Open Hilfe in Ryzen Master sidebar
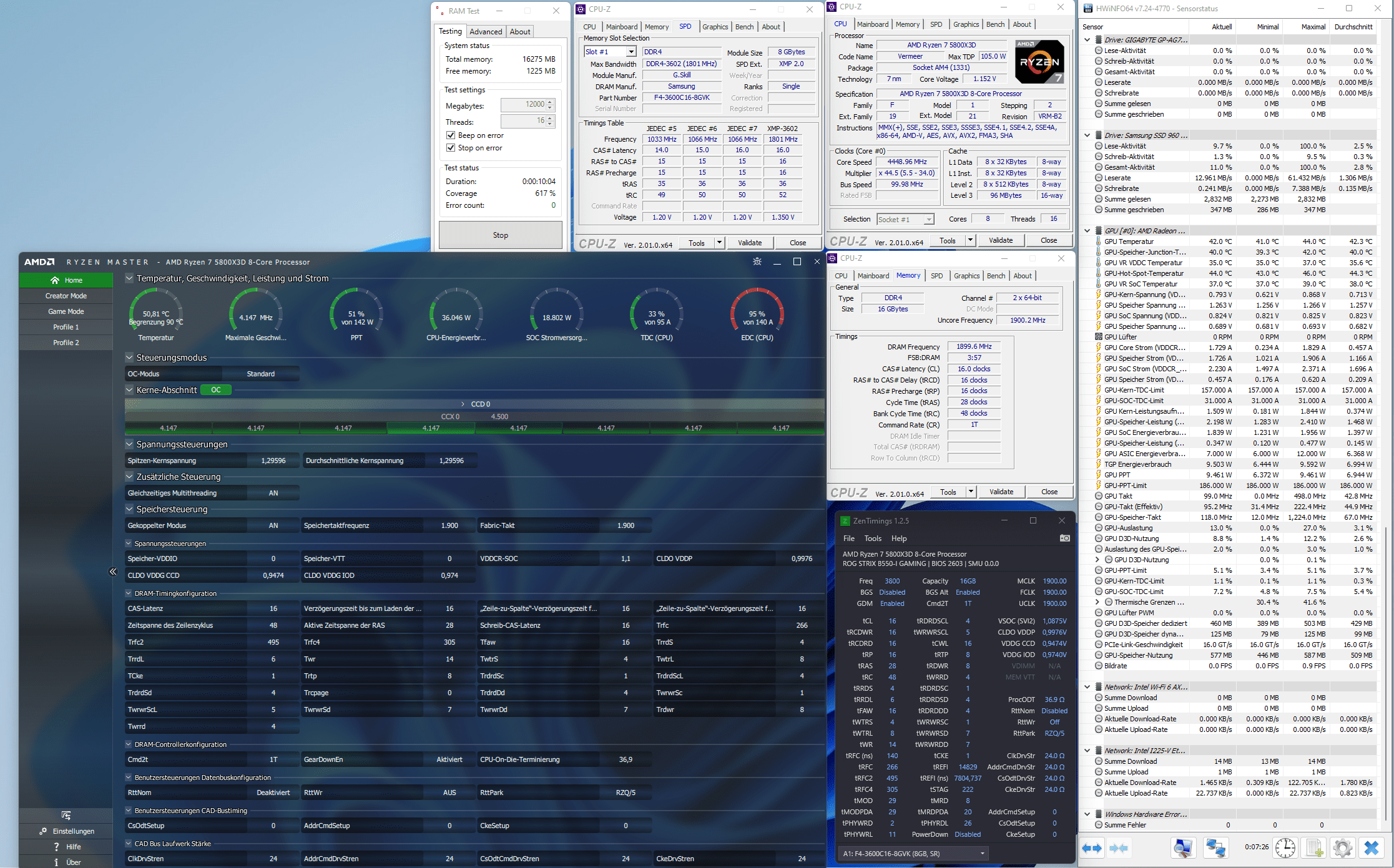The width and height of the screenshot is (1394, 868). [x=66, y=847]
